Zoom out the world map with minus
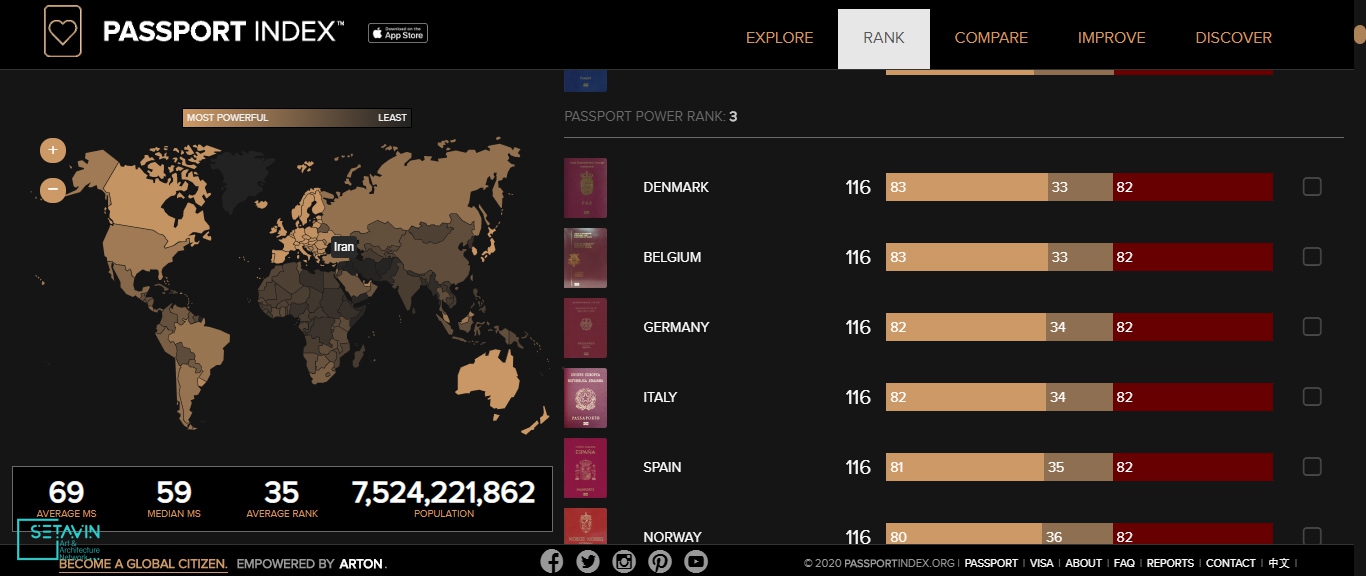The width and height of the screenshot is (1366, 576). click(x=53, y=188)
